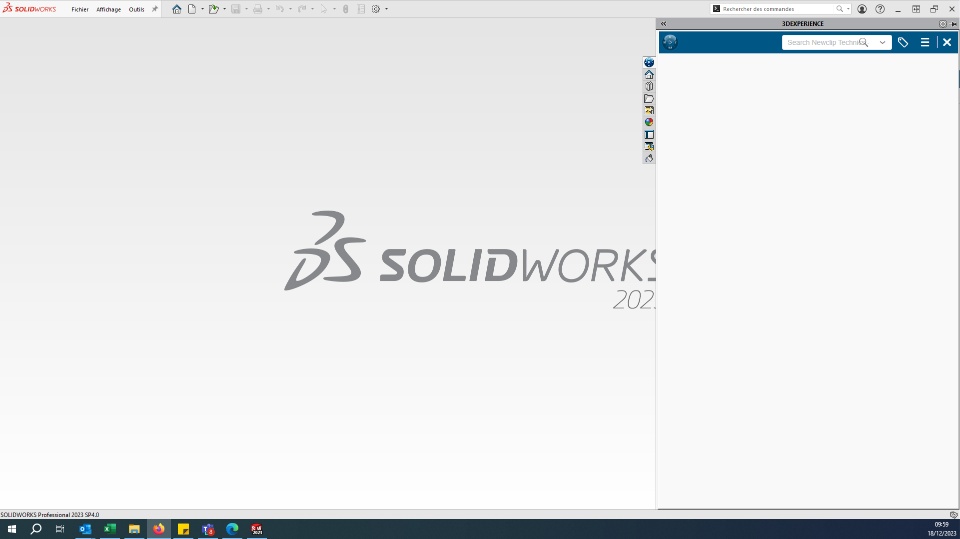Click the status bar icon bottom right
960x539 pixels.
pyautogui.click(x=953, y=515)
